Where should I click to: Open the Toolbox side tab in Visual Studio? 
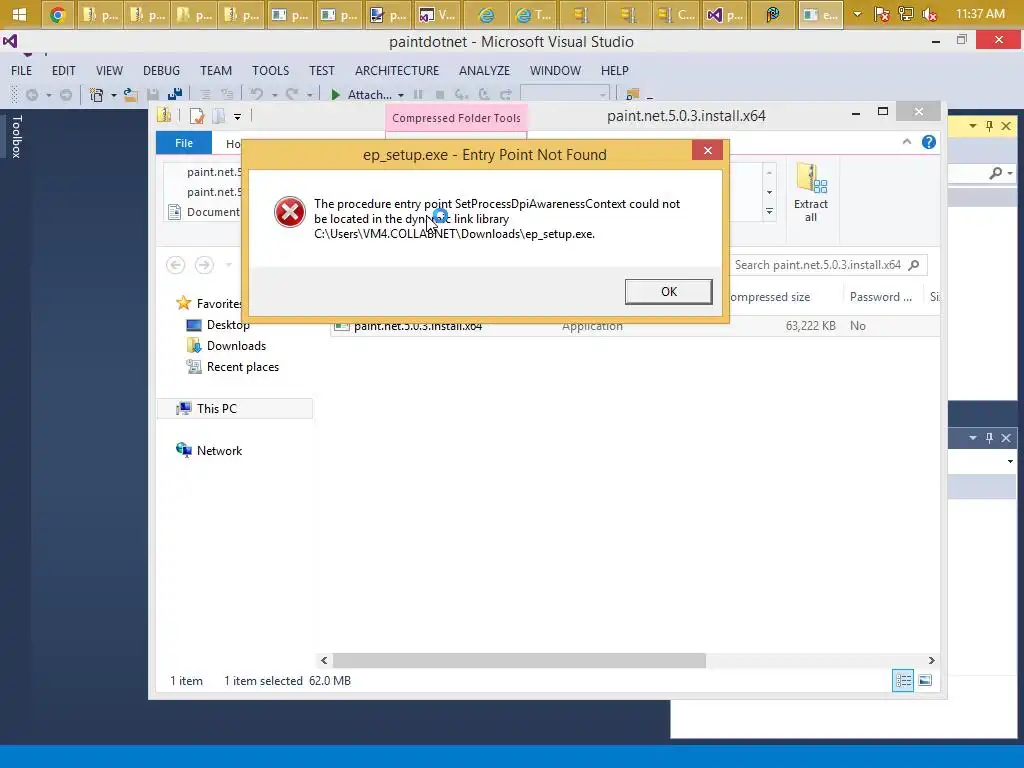[16, 136]
